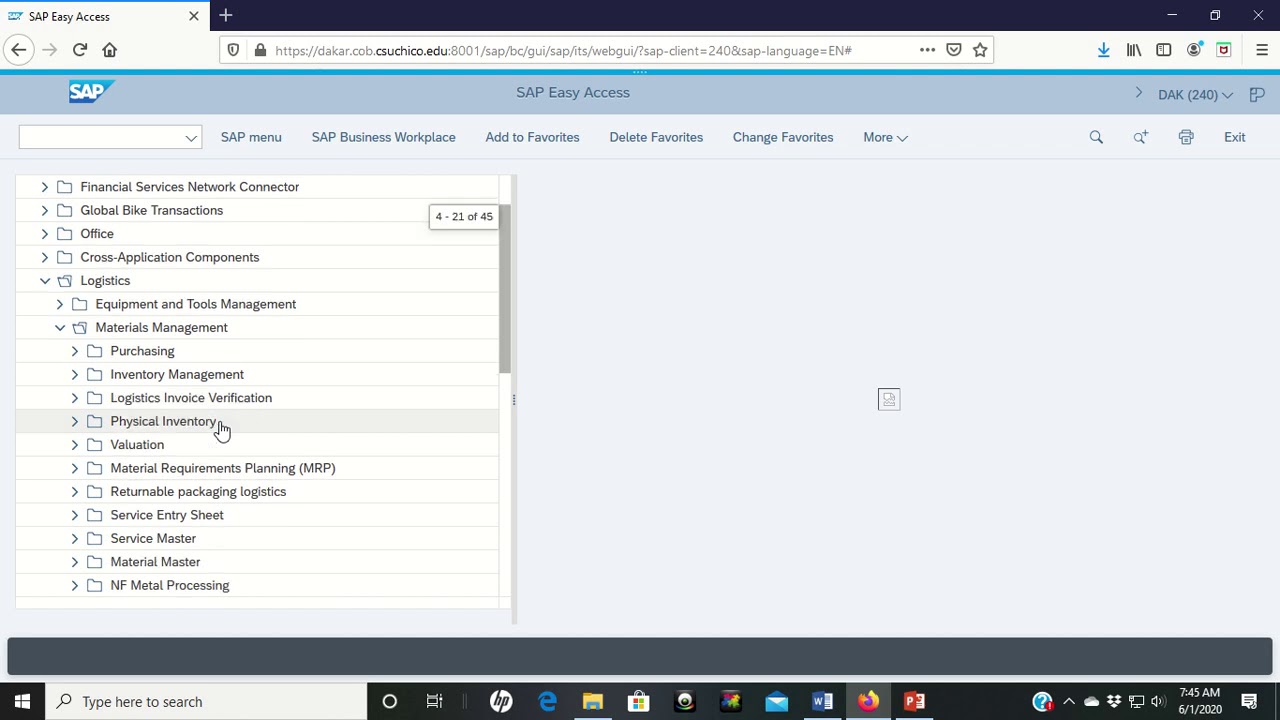Open the Mail app on the taskbar
This screenshot has height=720, width=1280.
click(777, 702)
